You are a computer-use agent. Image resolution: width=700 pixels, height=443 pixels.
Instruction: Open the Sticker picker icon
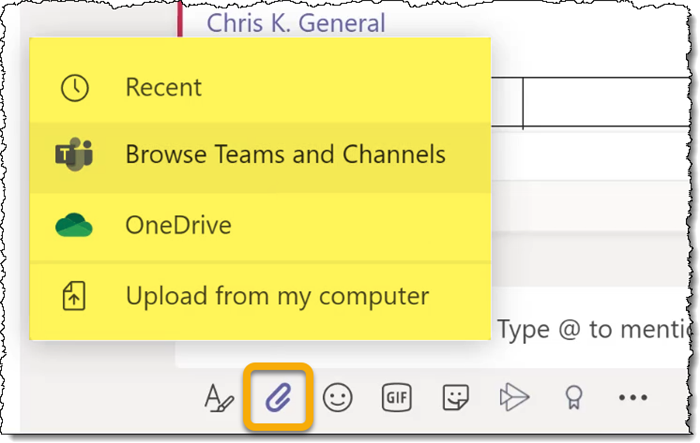click(x=456, y=398)
